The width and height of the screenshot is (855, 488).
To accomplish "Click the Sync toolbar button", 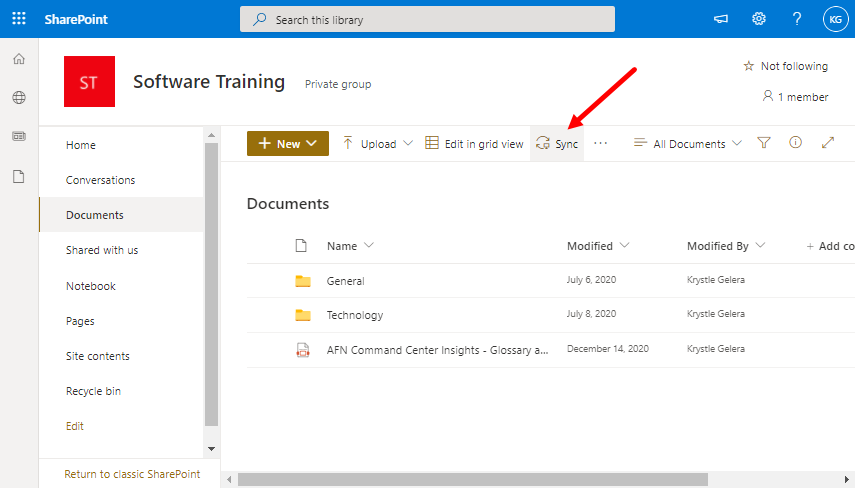I will [x=557, y=144].
